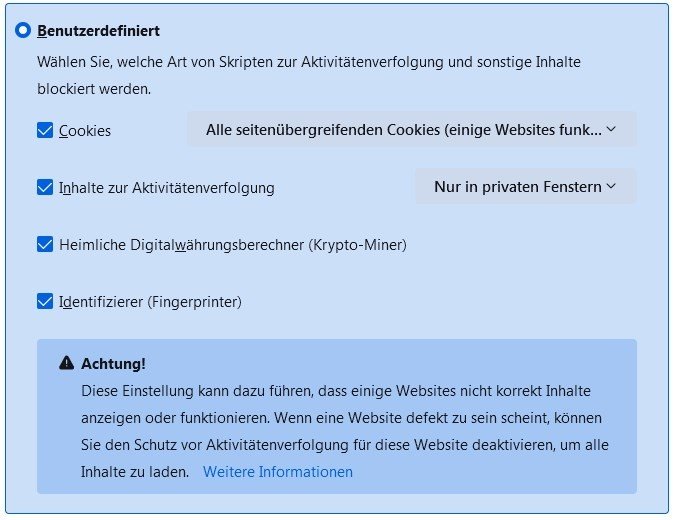The height and width of the screenshot is (520, 676).
Task: Click the 'Achtung!' warning heading
Action: tap(113, 364)
